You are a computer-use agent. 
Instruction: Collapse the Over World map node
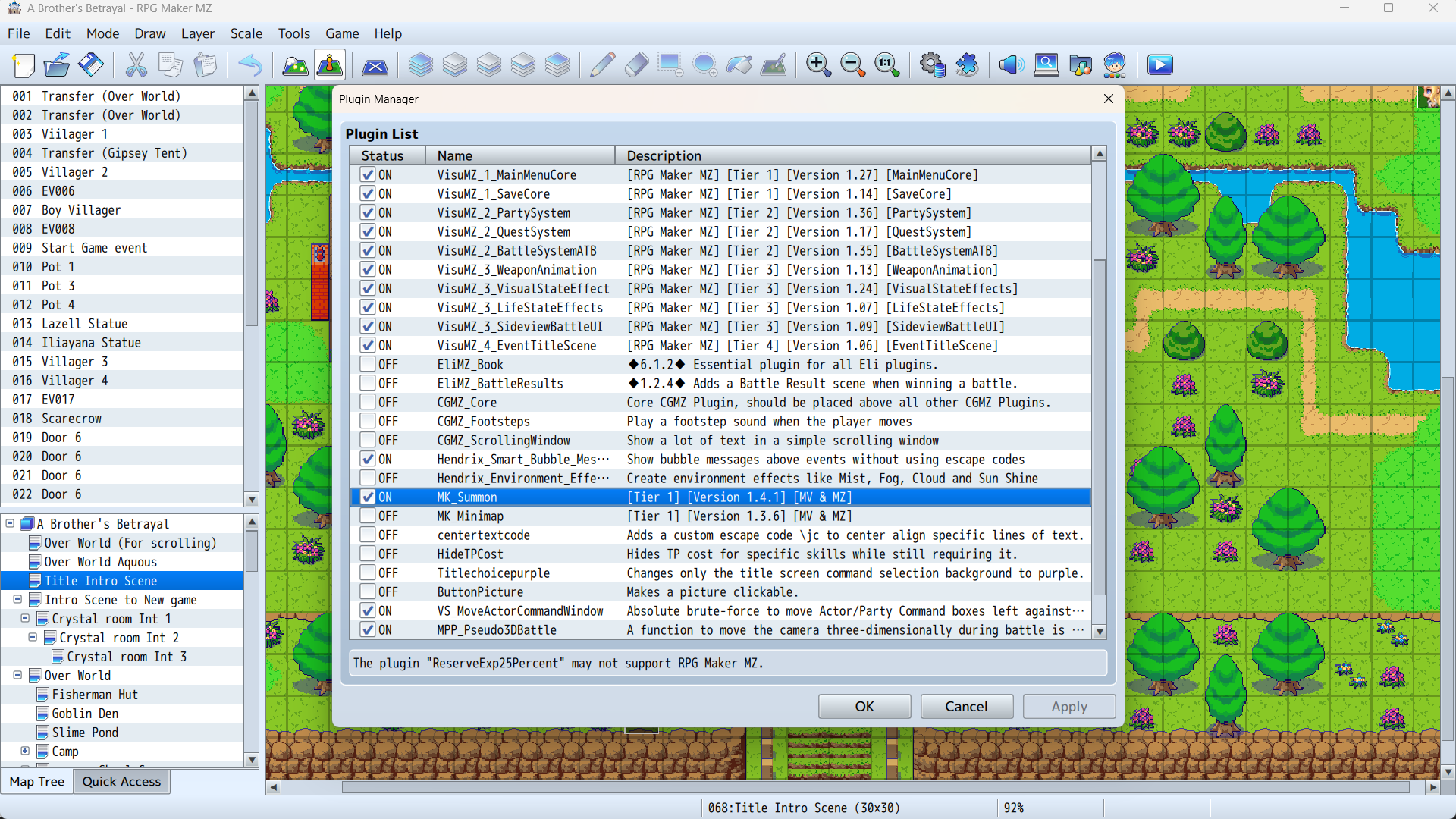click(18, 675)
